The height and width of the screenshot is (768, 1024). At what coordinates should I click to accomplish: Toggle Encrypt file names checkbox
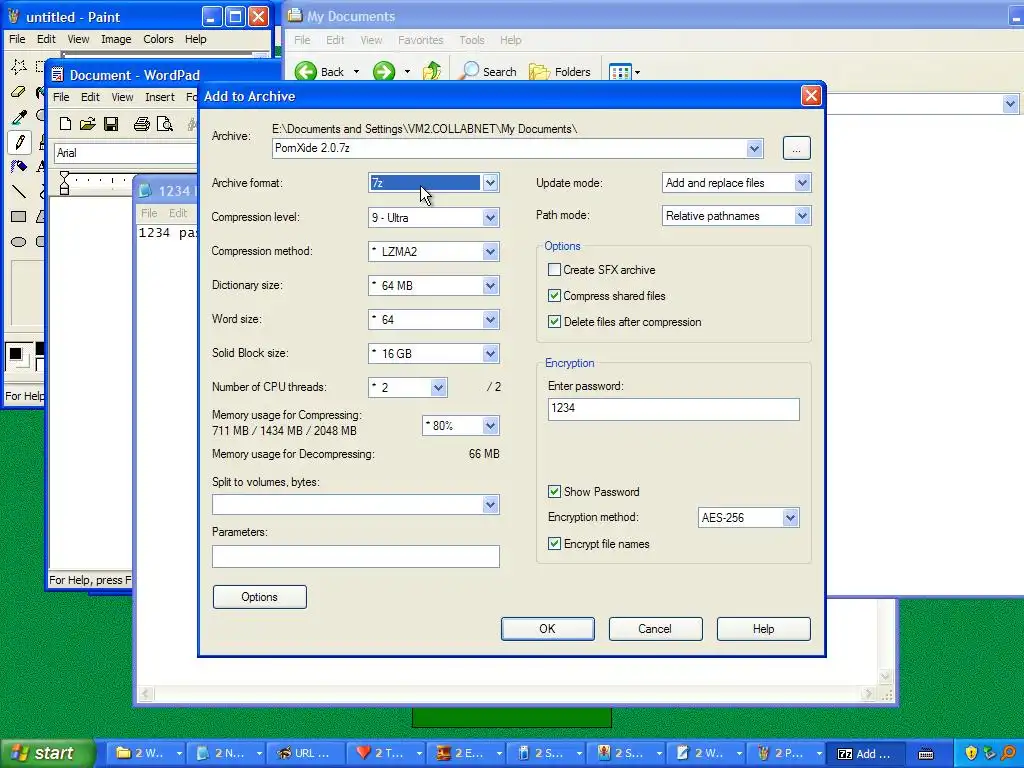[x=554, y=544]
